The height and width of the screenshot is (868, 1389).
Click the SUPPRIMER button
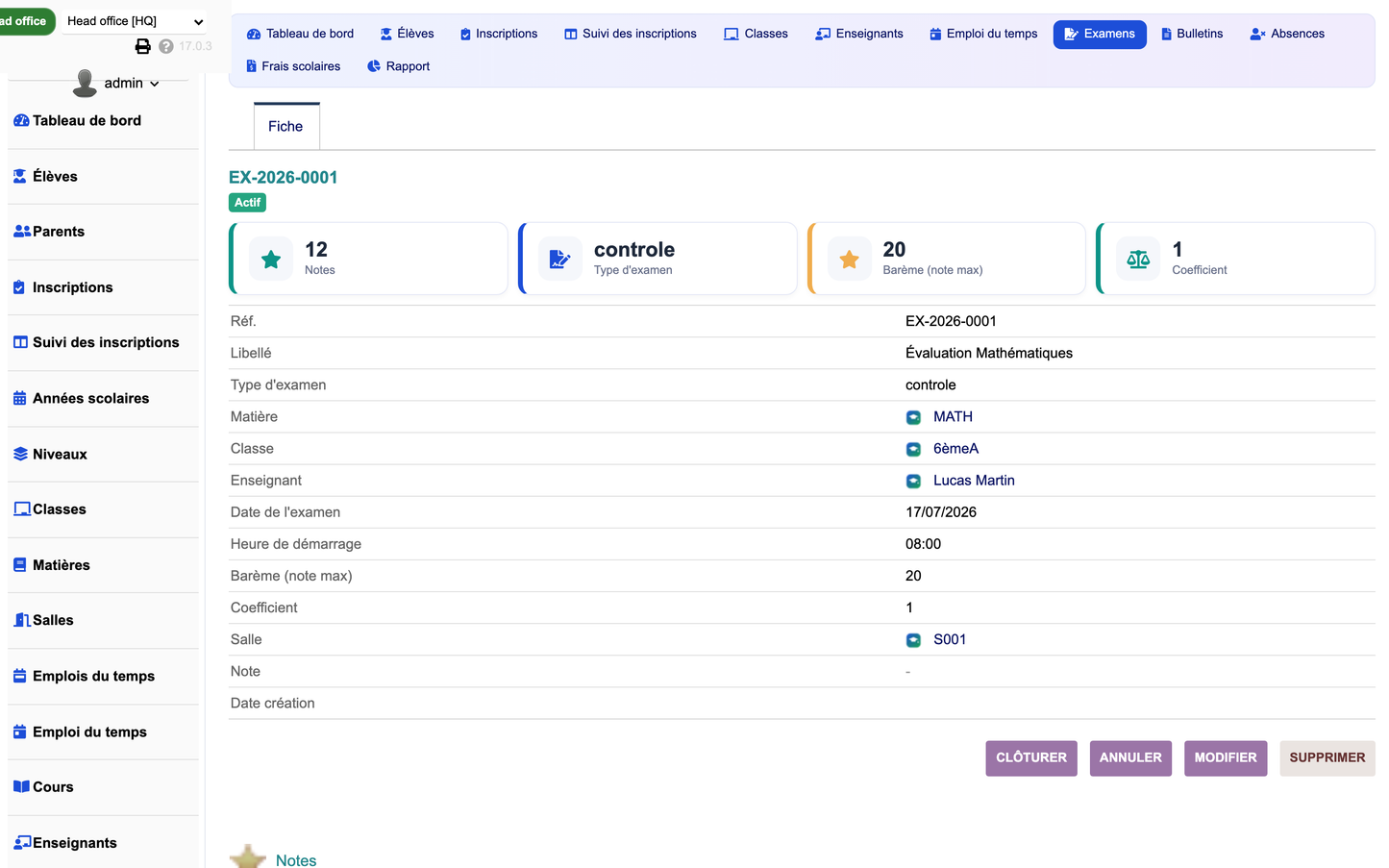tap(1327, 757)
